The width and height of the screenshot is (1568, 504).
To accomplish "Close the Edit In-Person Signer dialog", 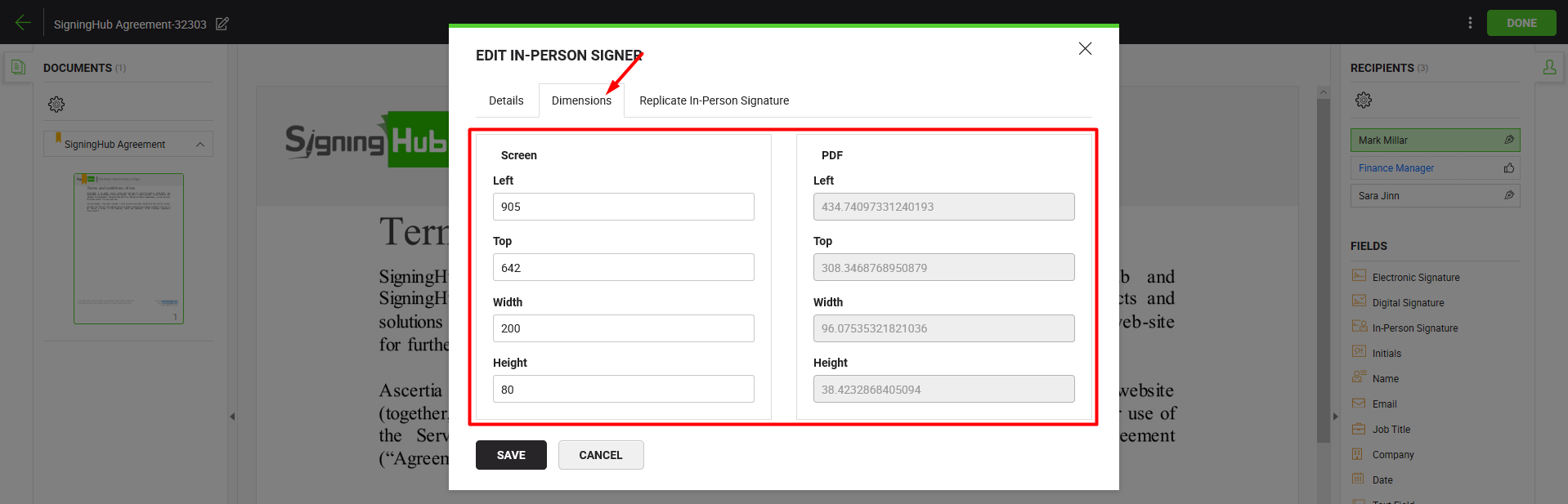I will pyautogui.click(x=1085, y=48).
